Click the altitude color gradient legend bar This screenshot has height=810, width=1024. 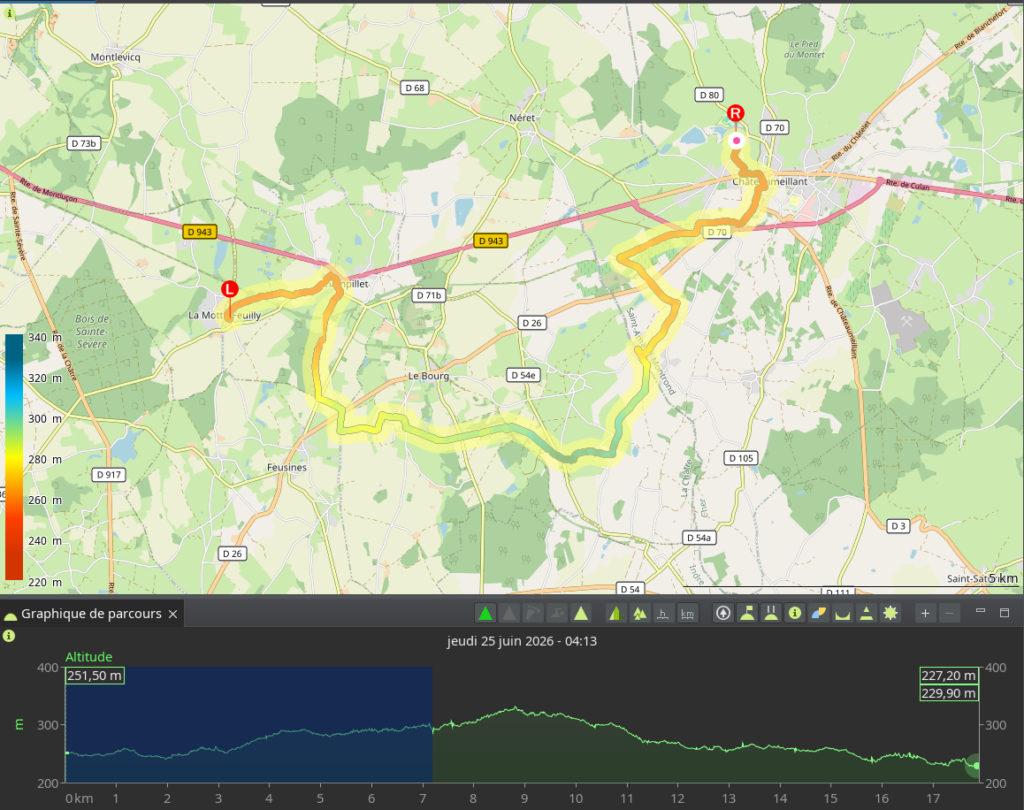click(x=14, y=457)
